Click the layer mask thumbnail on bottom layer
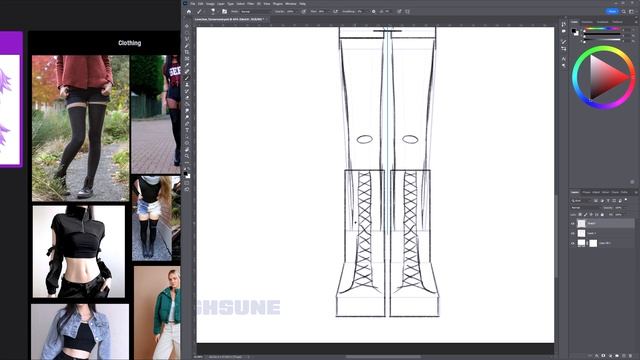640x360 pixels. (x=593, y=243)
